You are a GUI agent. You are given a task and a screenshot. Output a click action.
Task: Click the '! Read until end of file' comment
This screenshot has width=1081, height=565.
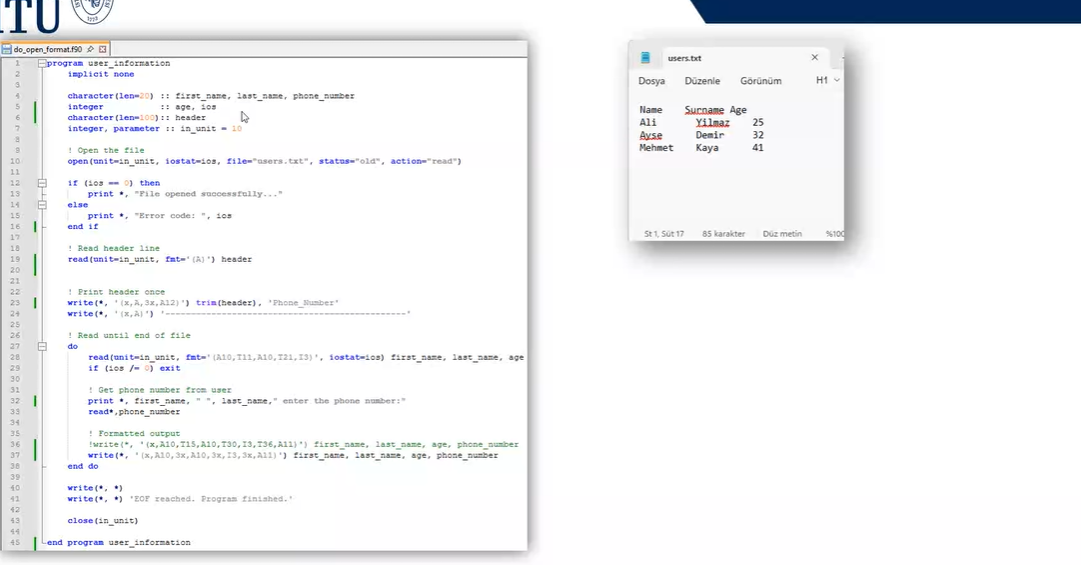point(129,336)
